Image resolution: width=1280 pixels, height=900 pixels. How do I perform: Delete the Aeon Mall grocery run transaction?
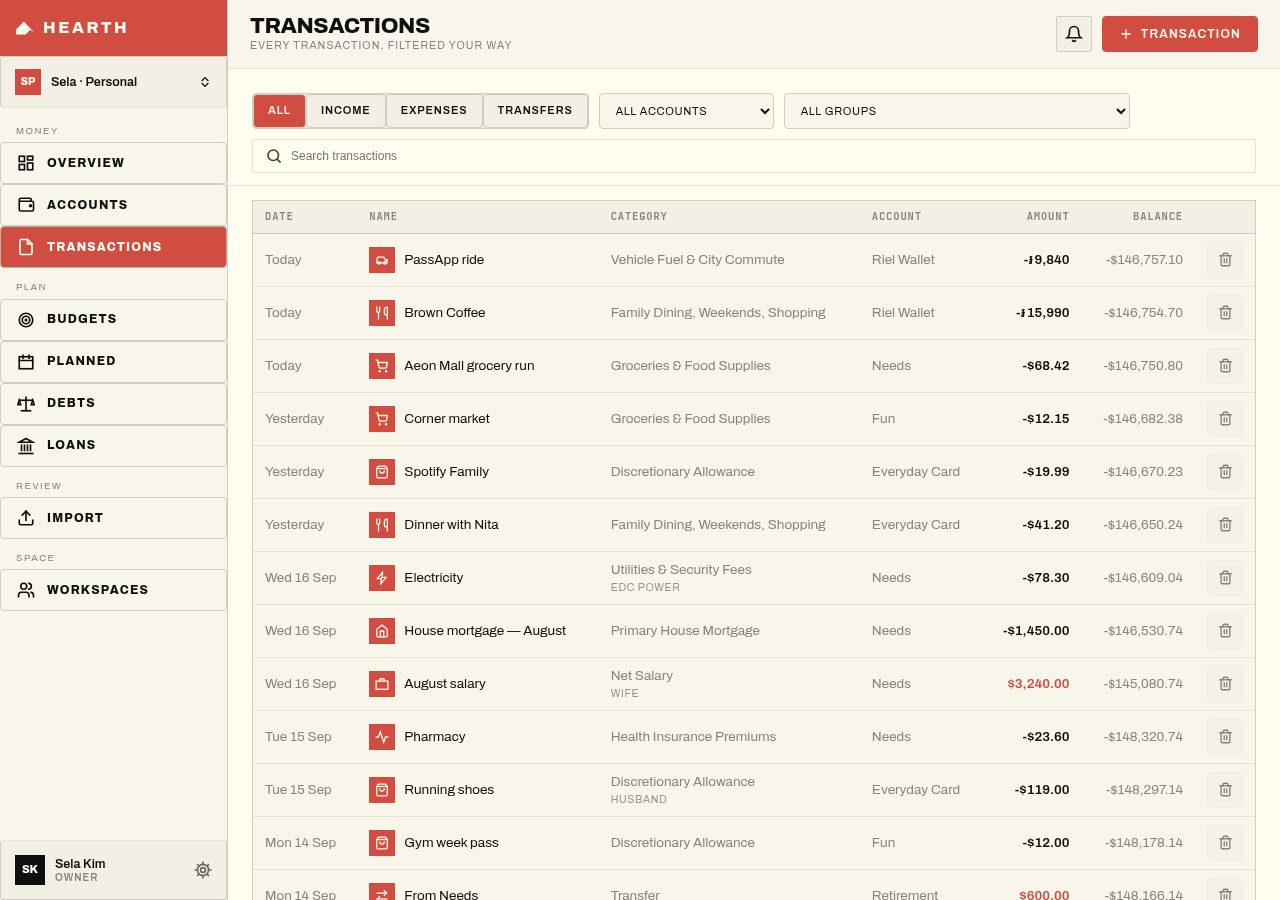(1225, 366)
